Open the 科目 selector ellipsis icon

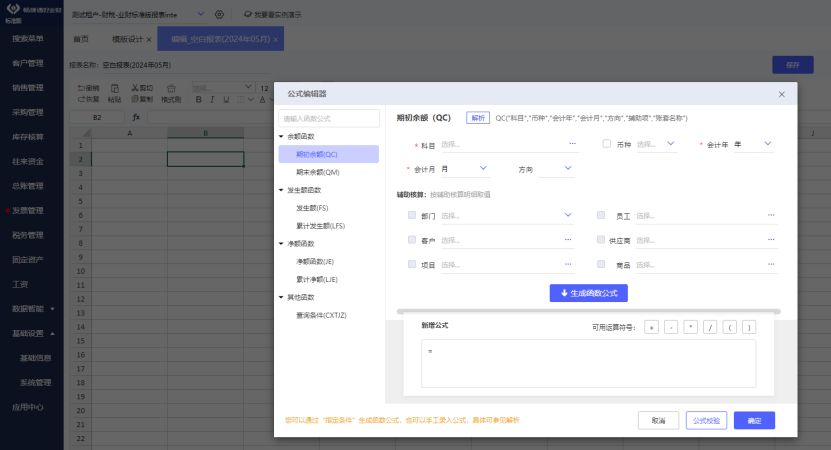coord(572,144)
